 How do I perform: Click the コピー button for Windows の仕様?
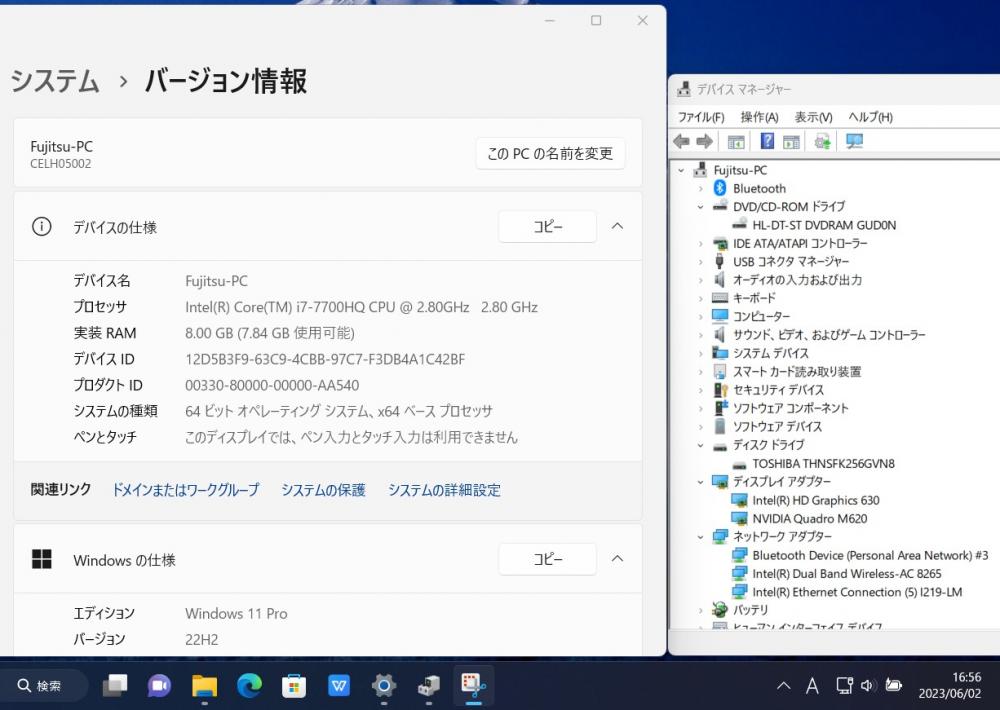[547, 559]
